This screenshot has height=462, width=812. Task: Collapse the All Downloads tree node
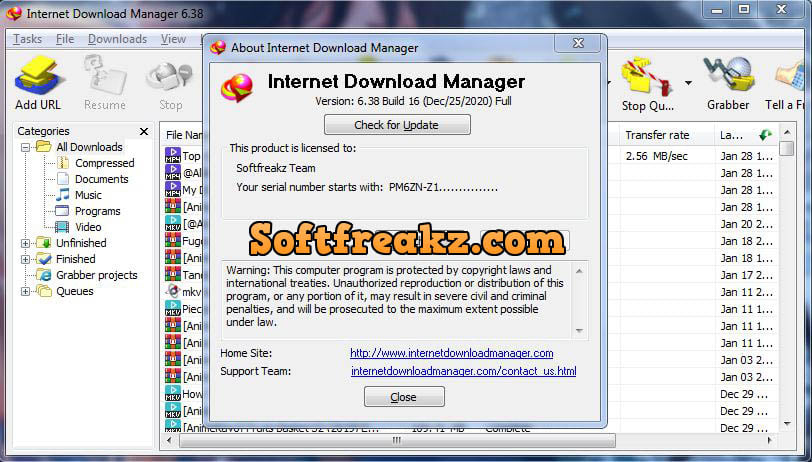point(25,148)
